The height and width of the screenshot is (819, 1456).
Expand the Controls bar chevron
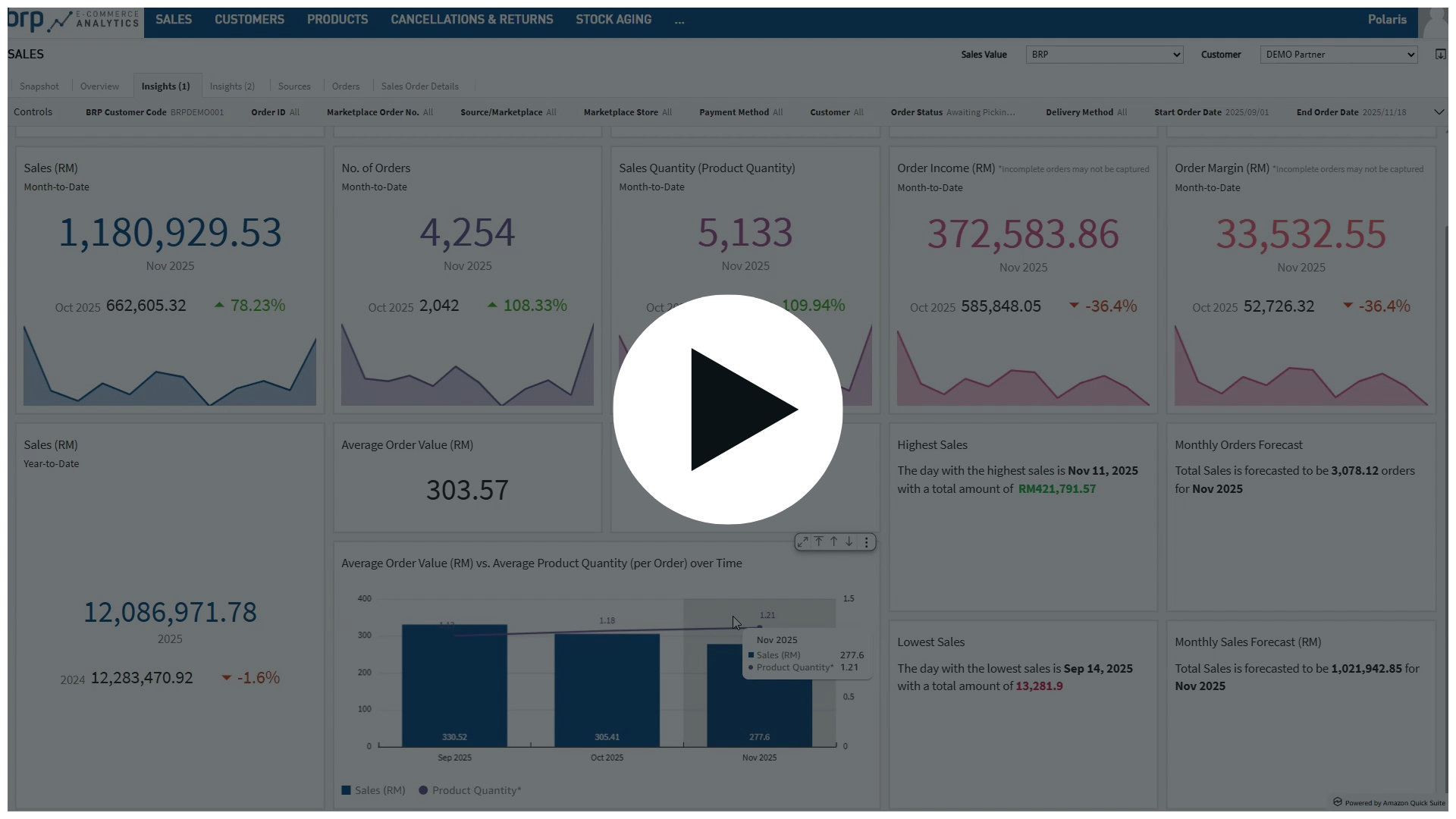coord(1439,112)
